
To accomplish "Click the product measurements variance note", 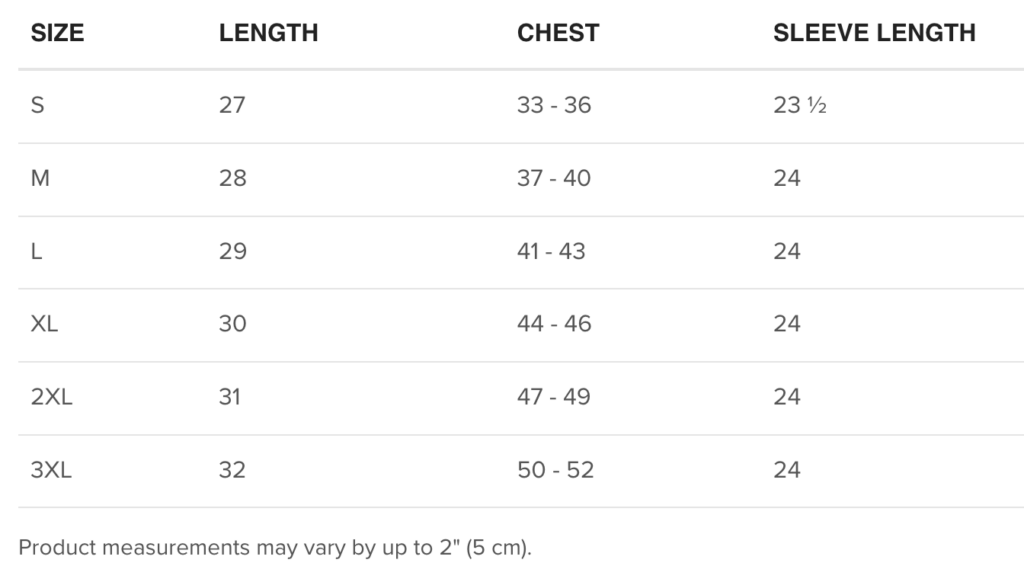I will (275, 548).
